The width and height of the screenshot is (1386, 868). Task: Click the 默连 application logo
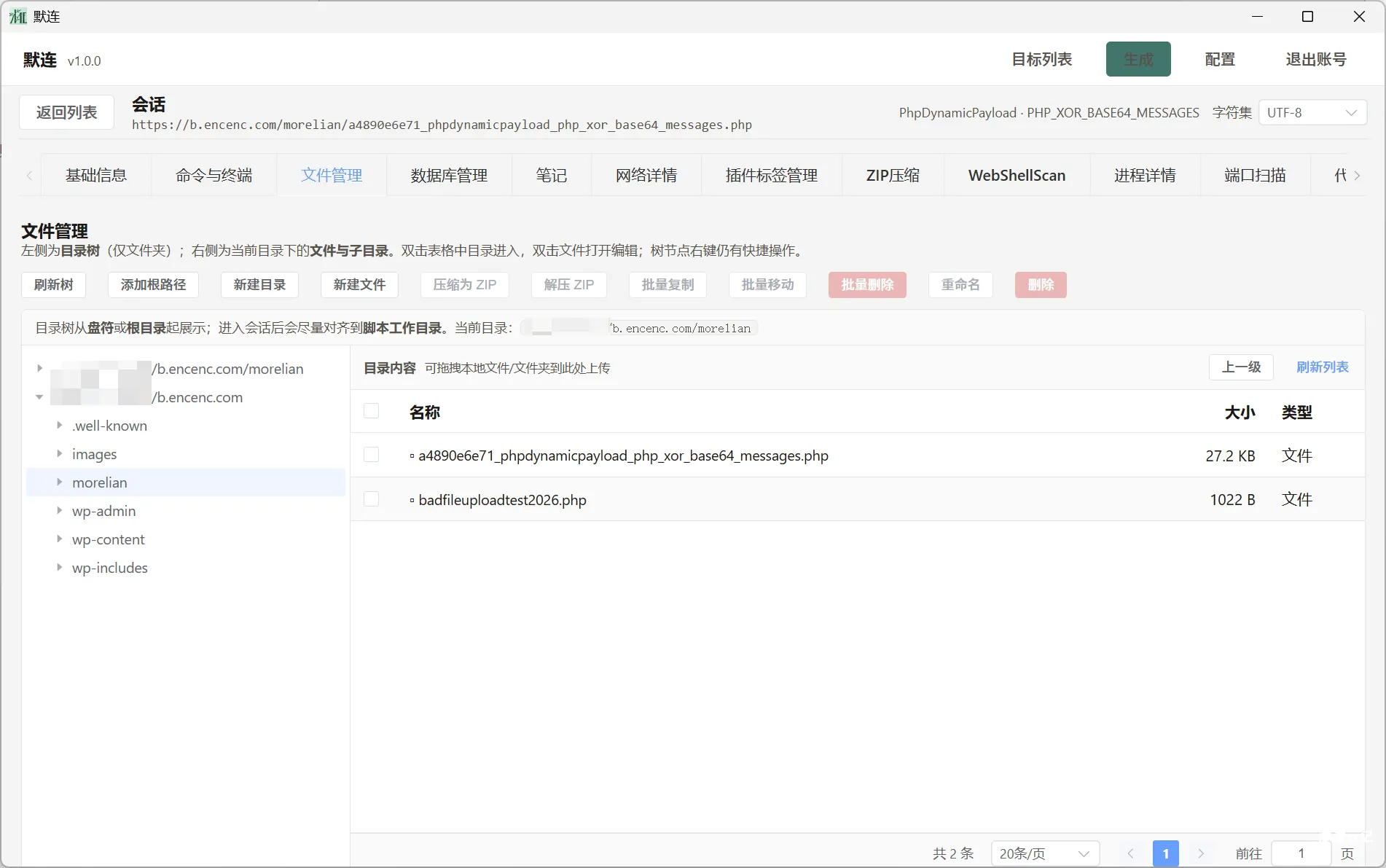click(x=17, y=16)
